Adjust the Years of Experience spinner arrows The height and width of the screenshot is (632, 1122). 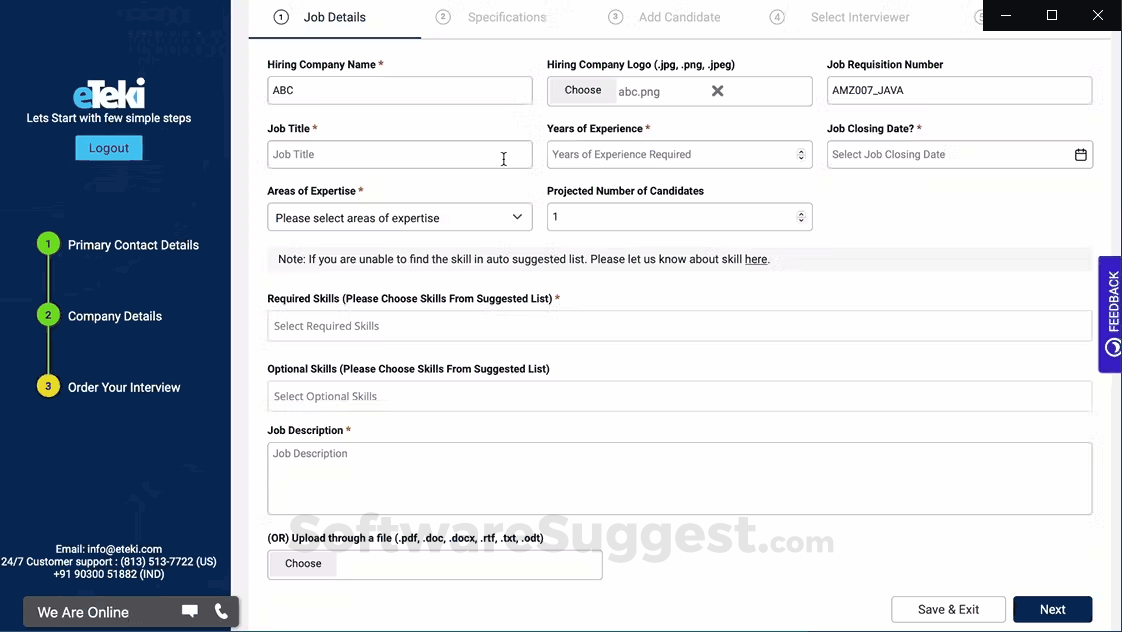click(801, 155)
